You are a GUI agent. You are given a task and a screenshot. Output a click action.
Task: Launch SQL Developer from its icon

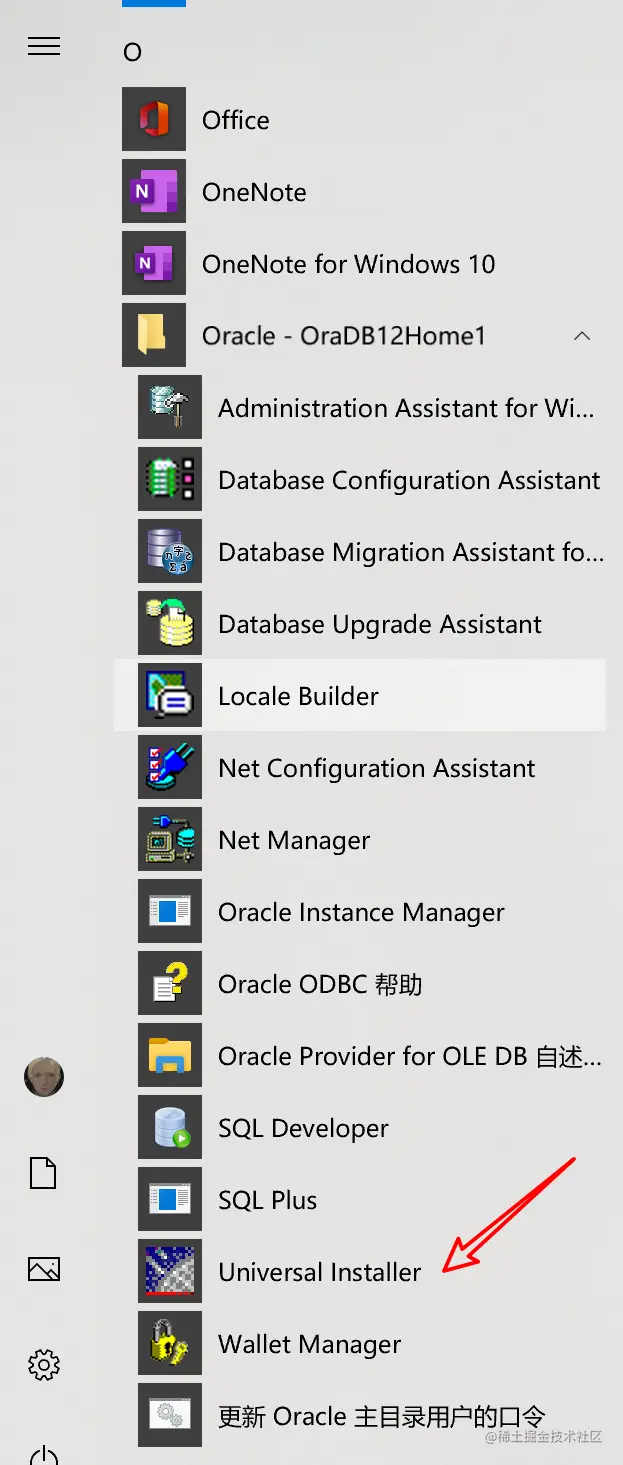coord(170,1128)
